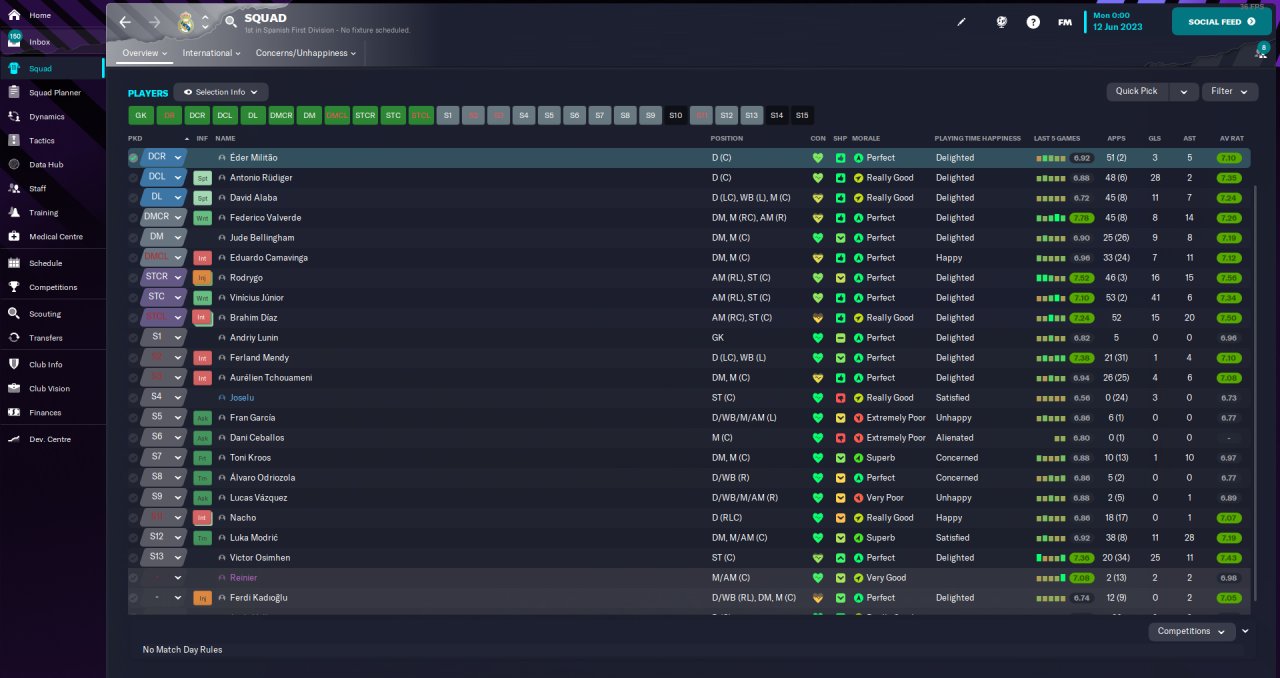Viewport: 1280px width, 678px height.
Task: Open Joselu's player profile link
Action: tap(242, 398)
